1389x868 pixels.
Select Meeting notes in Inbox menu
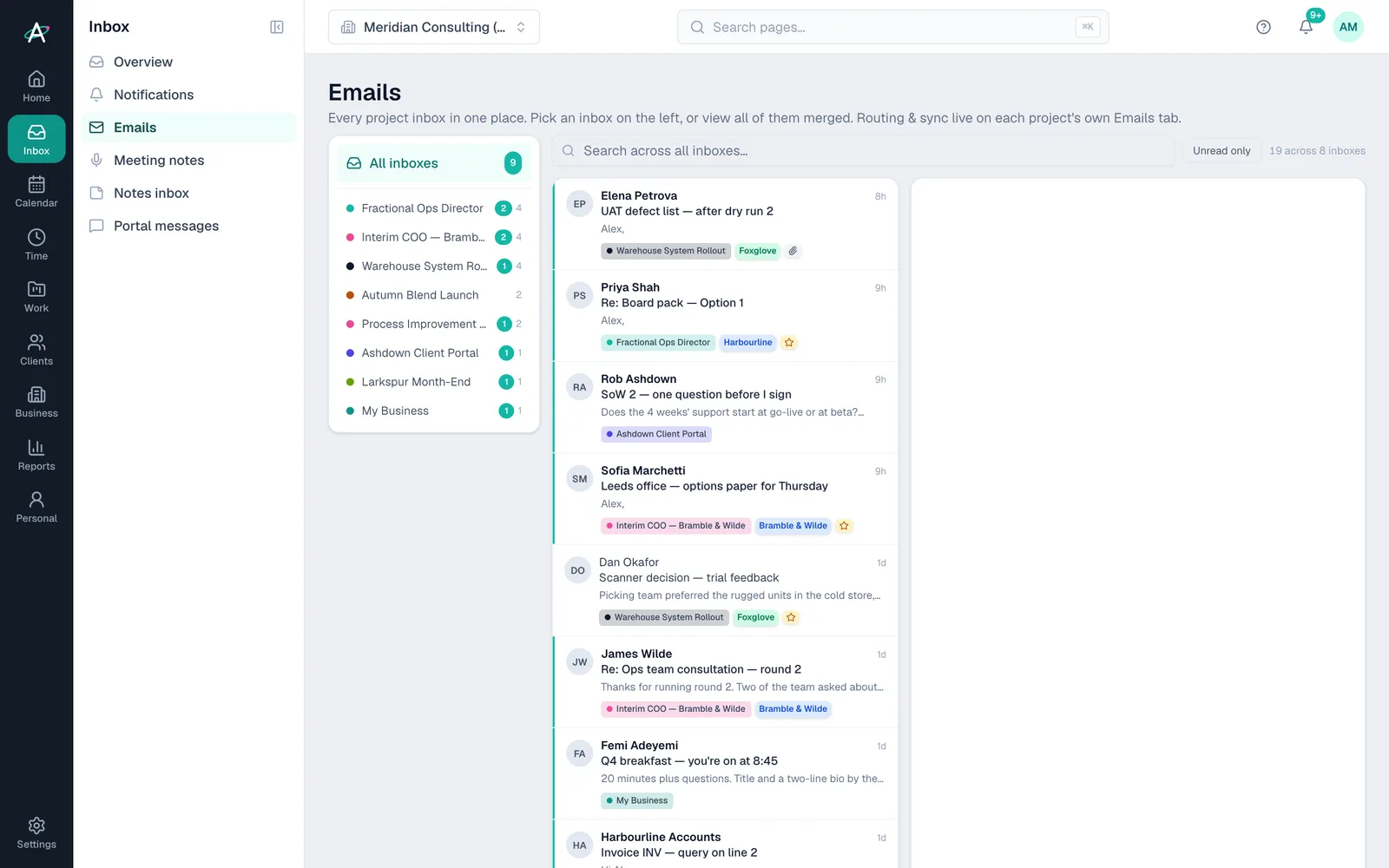coord(188,161)
